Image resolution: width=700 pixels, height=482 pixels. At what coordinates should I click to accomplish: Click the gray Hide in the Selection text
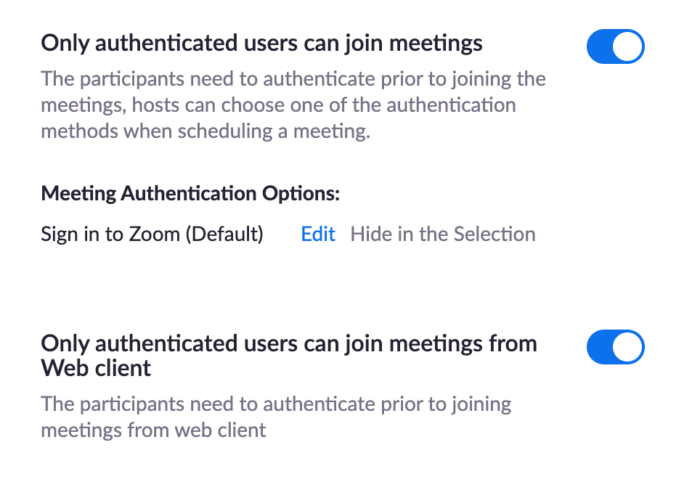(x=442, y=234)
